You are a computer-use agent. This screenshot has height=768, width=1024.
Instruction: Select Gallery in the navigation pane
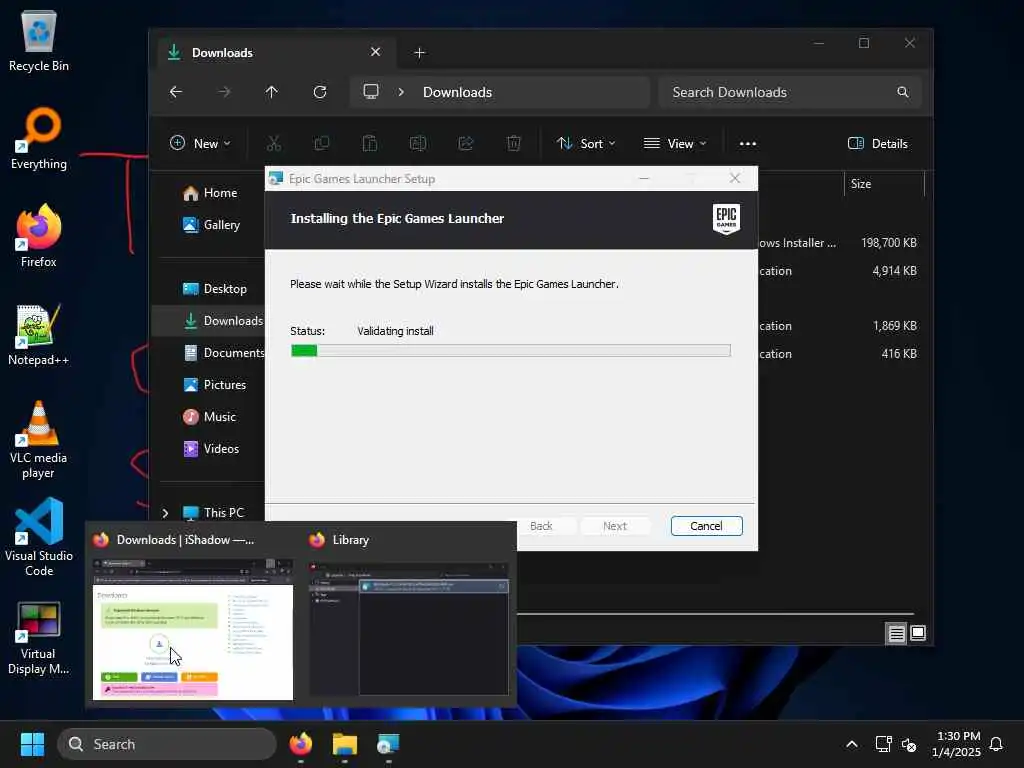212,225
